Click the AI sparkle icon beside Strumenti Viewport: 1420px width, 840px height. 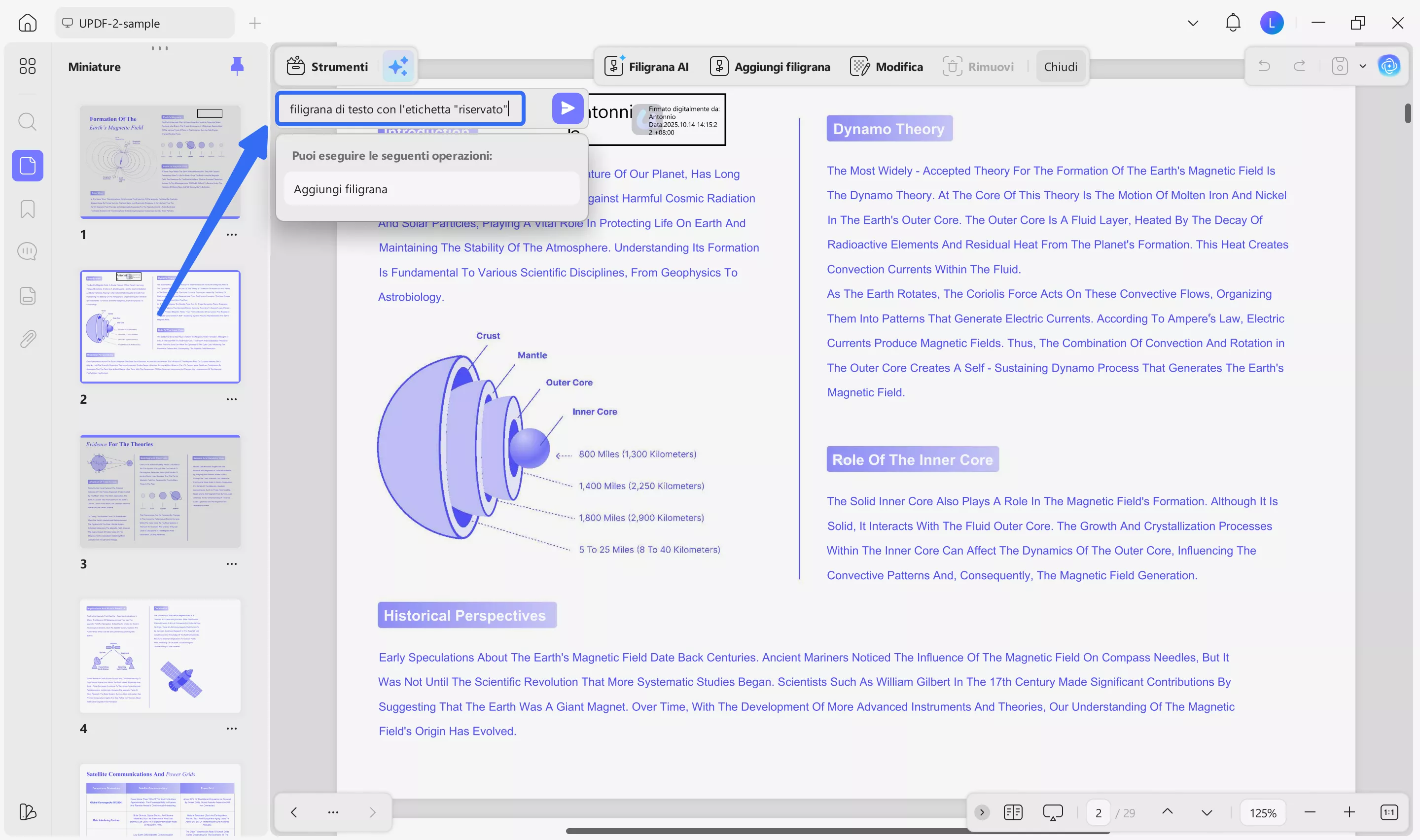(x=398, y=66)
